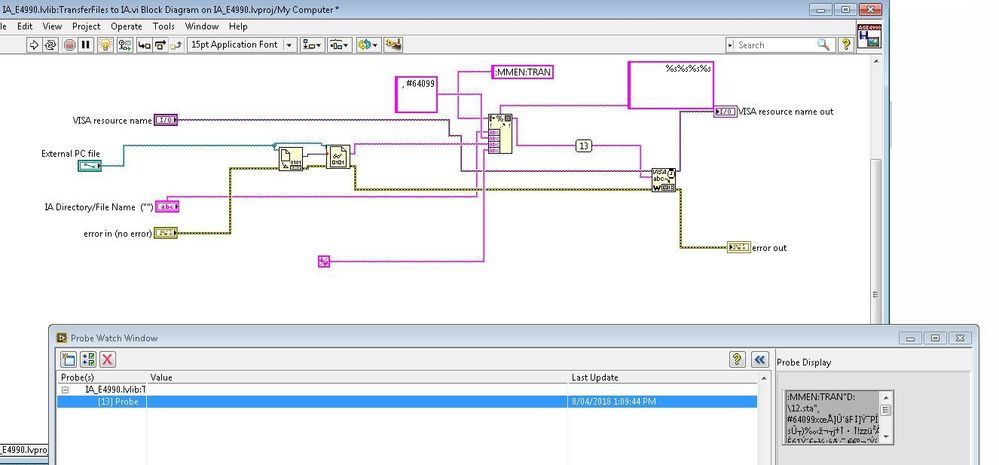Select the External PC file path terminal
Image resolution: width=999 pixels, height=465 pixels.
(89, 166)
